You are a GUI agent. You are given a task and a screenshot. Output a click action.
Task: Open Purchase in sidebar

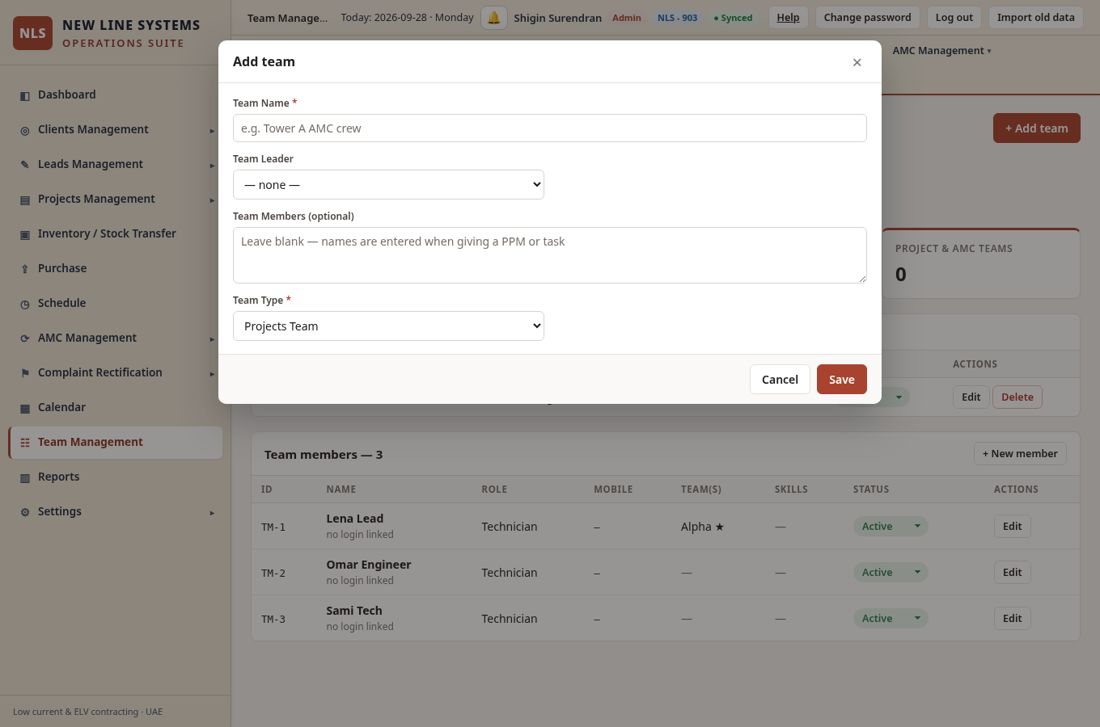115,268
